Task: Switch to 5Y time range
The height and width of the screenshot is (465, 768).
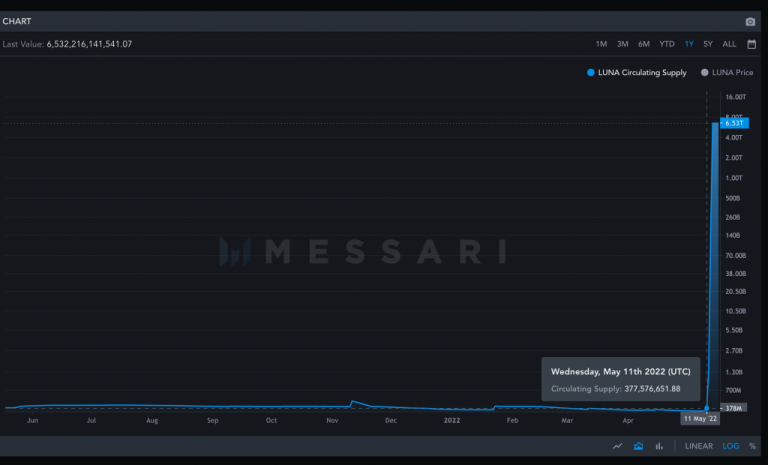Action: (x=708, y=44)
